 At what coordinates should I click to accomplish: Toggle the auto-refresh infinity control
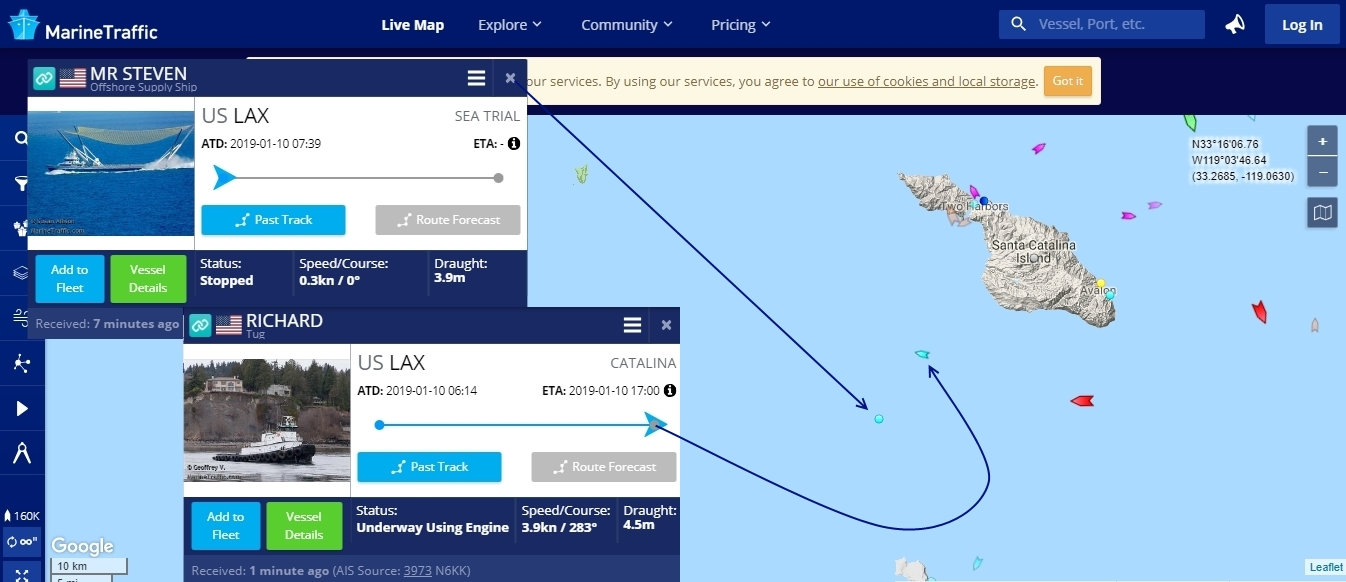21,542
